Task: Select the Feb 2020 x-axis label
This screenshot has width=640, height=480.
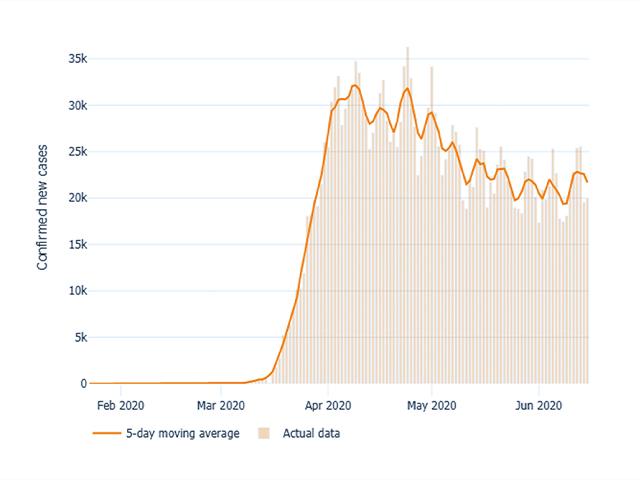Action: [x=119, y=405]
